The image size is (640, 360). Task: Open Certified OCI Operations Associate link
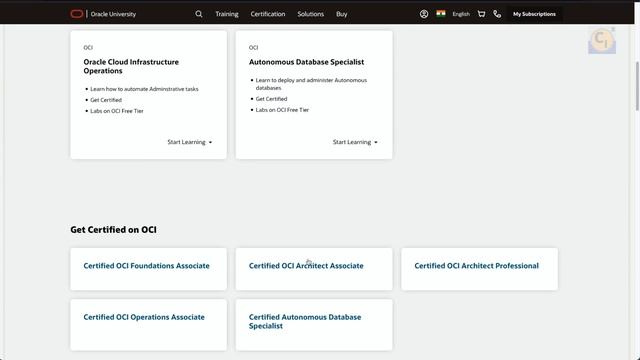pos(144,317)
